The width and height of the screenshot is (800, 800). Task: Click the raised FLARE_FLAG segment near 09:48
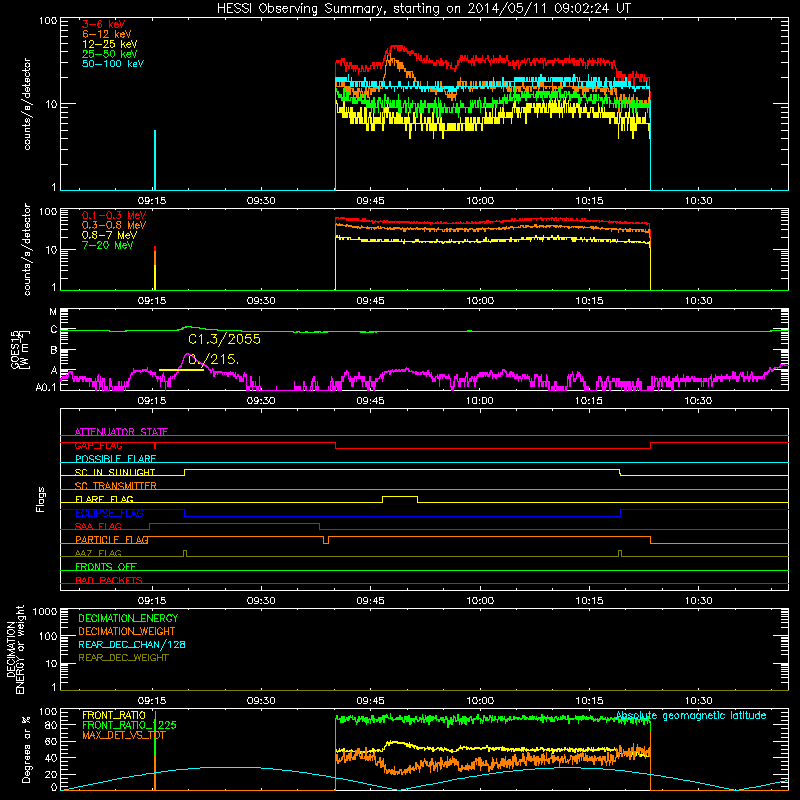coord(399,496)
